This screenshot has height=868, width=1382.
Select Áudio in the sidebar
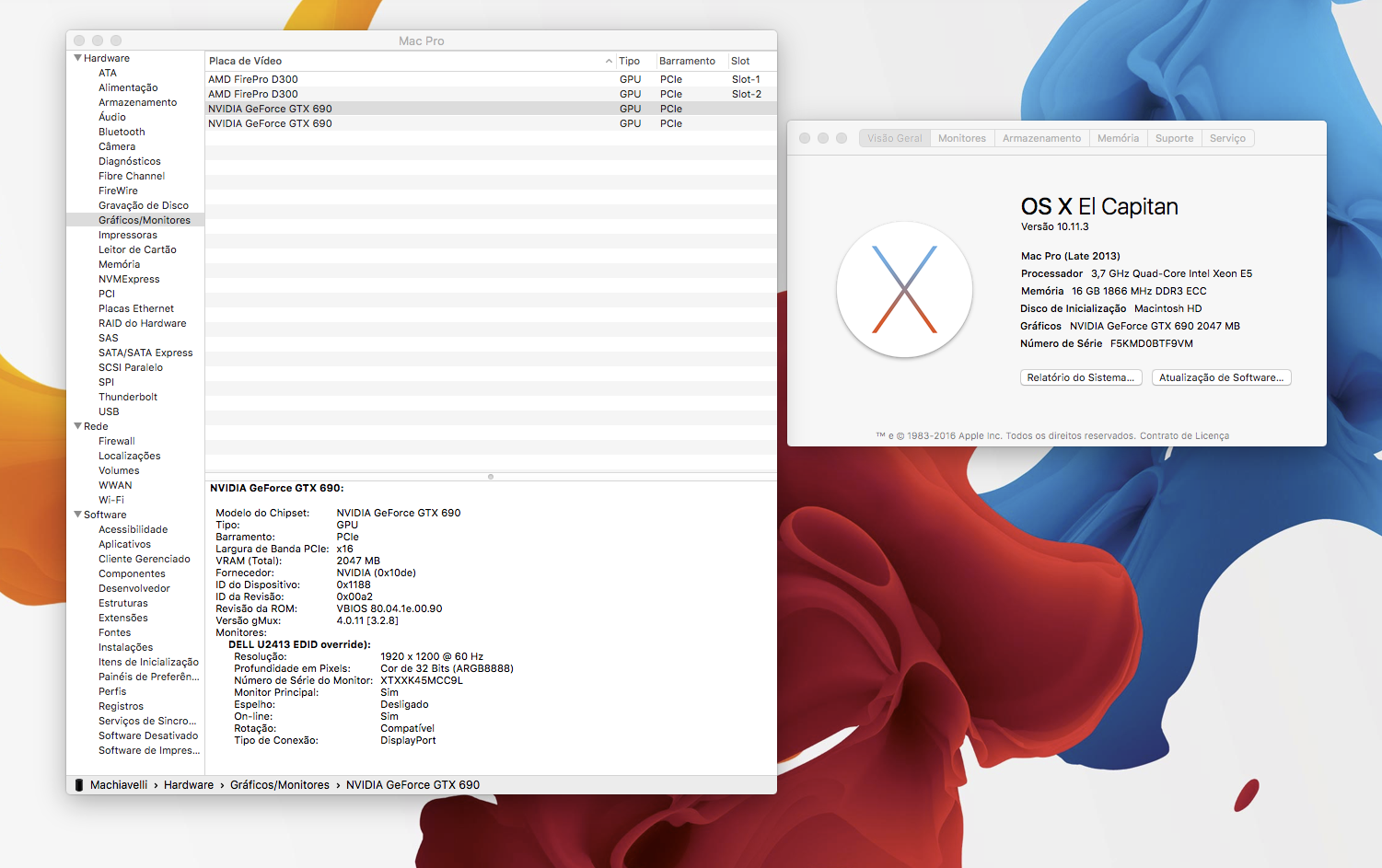tap(112, 117)
